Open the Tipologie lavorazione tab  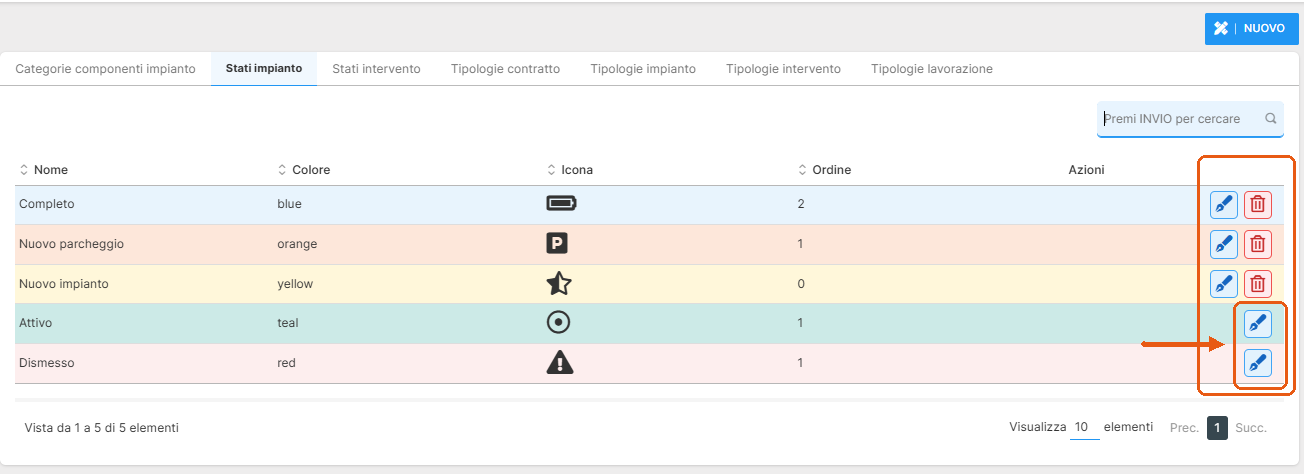[x=932, y=69]
